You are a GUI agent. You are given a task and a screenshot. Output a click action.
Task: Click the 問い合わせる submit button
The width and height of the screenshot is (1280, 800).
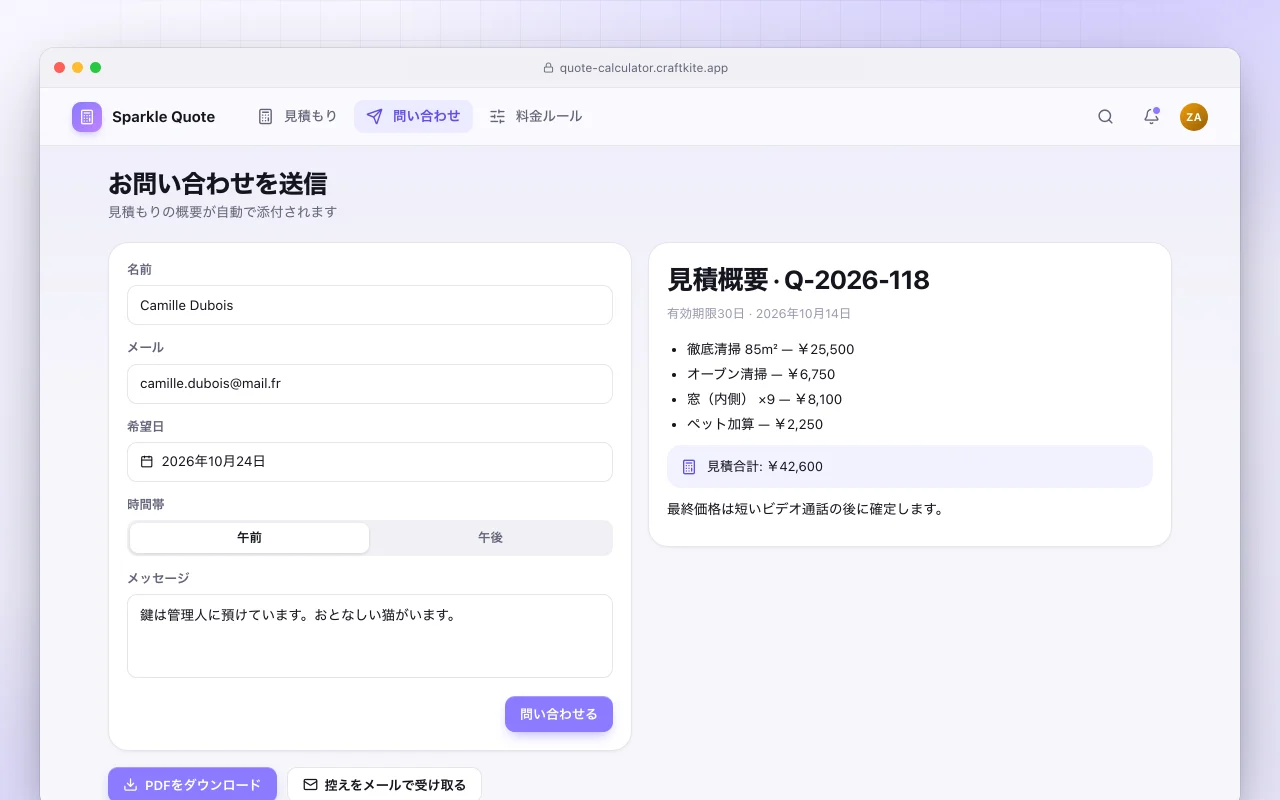pyautogui.click(x=559, y=714)
